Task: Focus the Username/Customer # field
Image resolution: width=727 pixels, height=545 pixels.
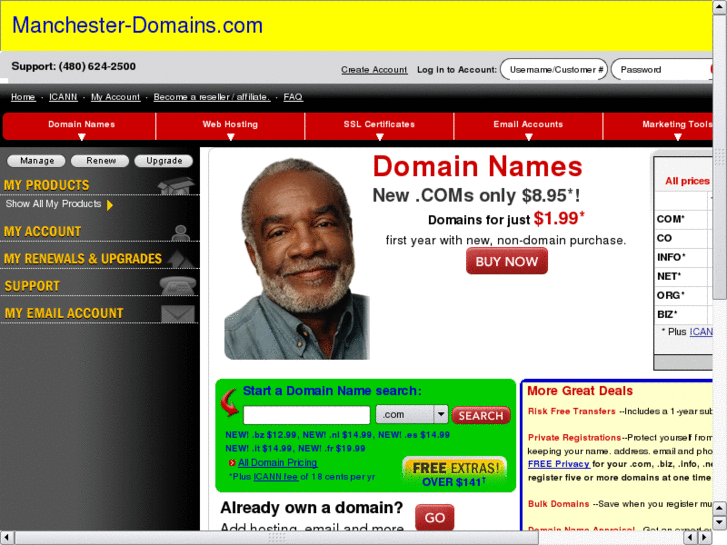Action: coord(554,70)
